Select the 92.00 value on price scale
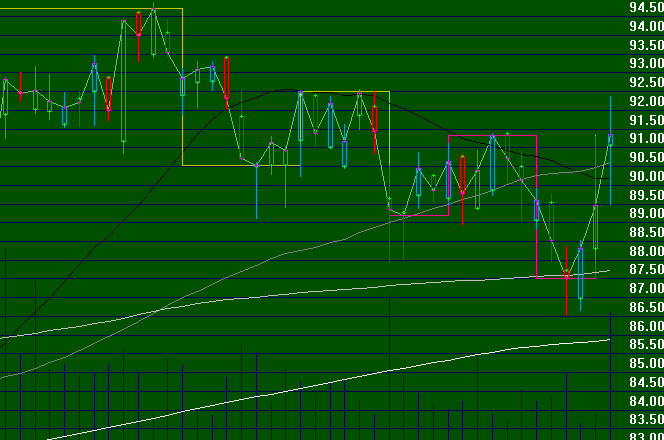This screenshot has width=664, height=440. 647,101
